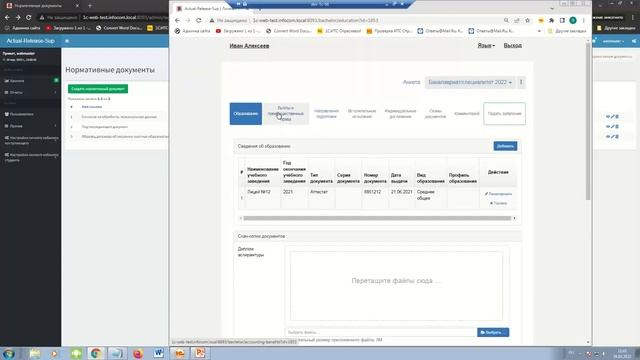This screenshot has width=640, height=360.
Task: Expand the Отчеты sidebar item
Action: pos(31,93)
